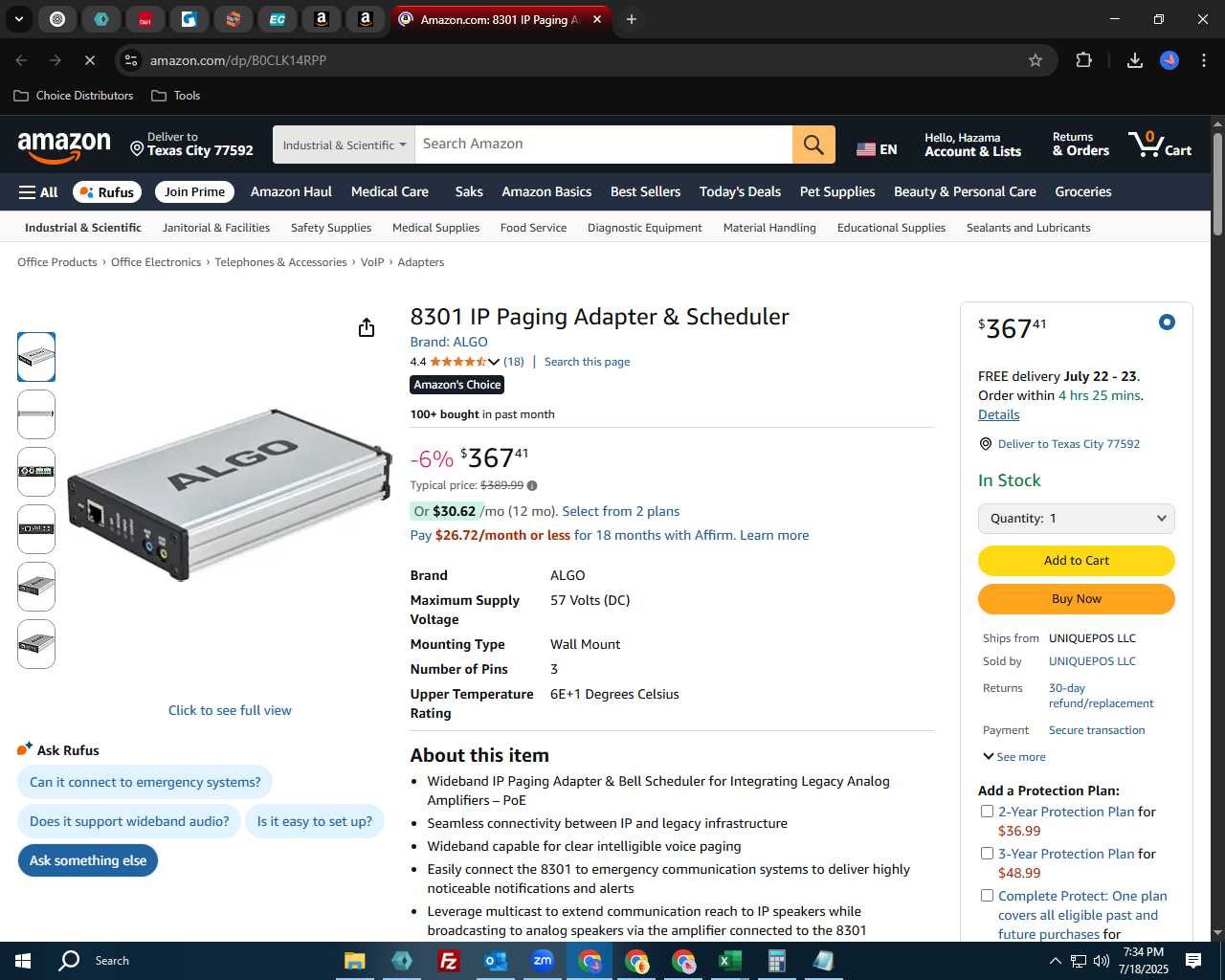Click the orange search magnifier button
Screen dimensions: 1225x980
[813, 145]
